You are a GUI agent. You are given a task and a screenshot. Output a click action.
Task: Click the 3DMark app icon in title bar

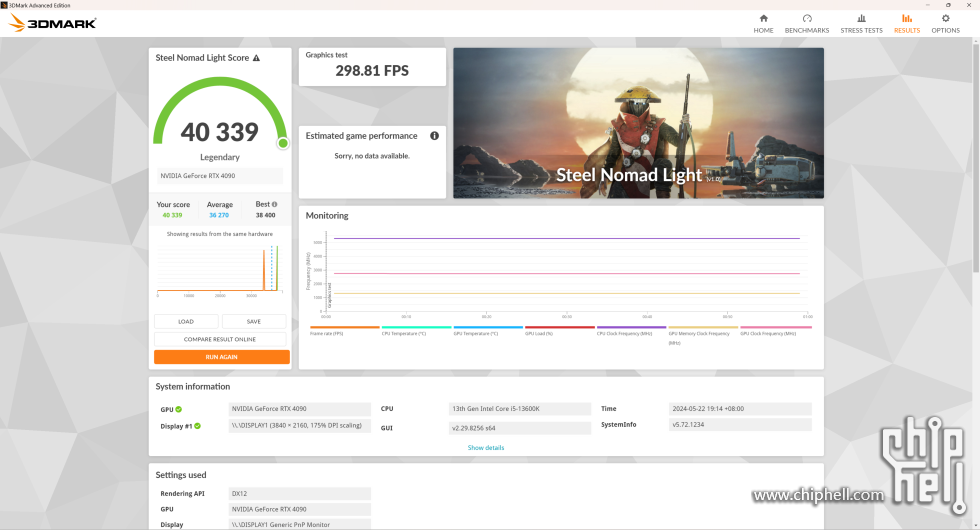click(x=4, y=5)
